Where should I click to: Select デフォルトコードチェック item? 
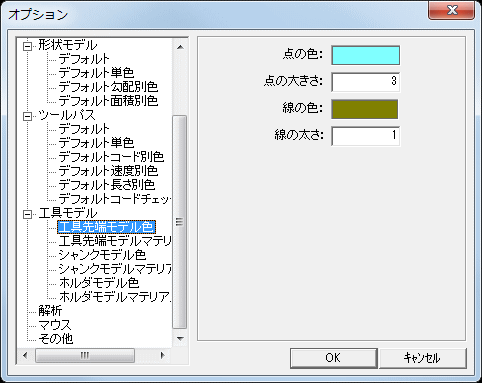[115, 199]
